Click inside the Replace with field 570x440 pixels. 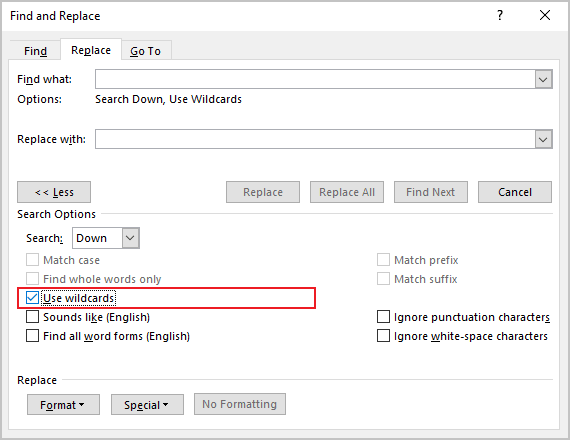coord(315,139)
